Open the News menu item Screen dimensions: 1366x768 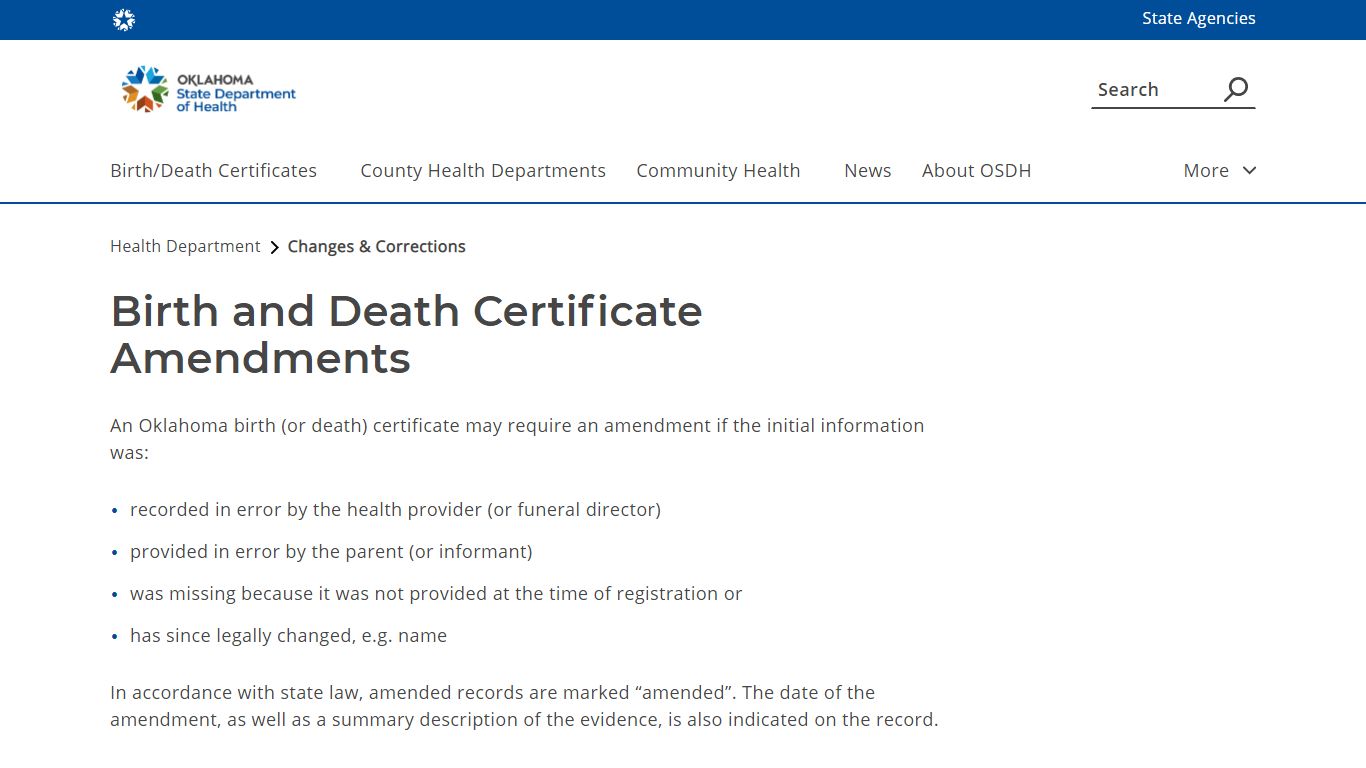(x=867, y=170)
